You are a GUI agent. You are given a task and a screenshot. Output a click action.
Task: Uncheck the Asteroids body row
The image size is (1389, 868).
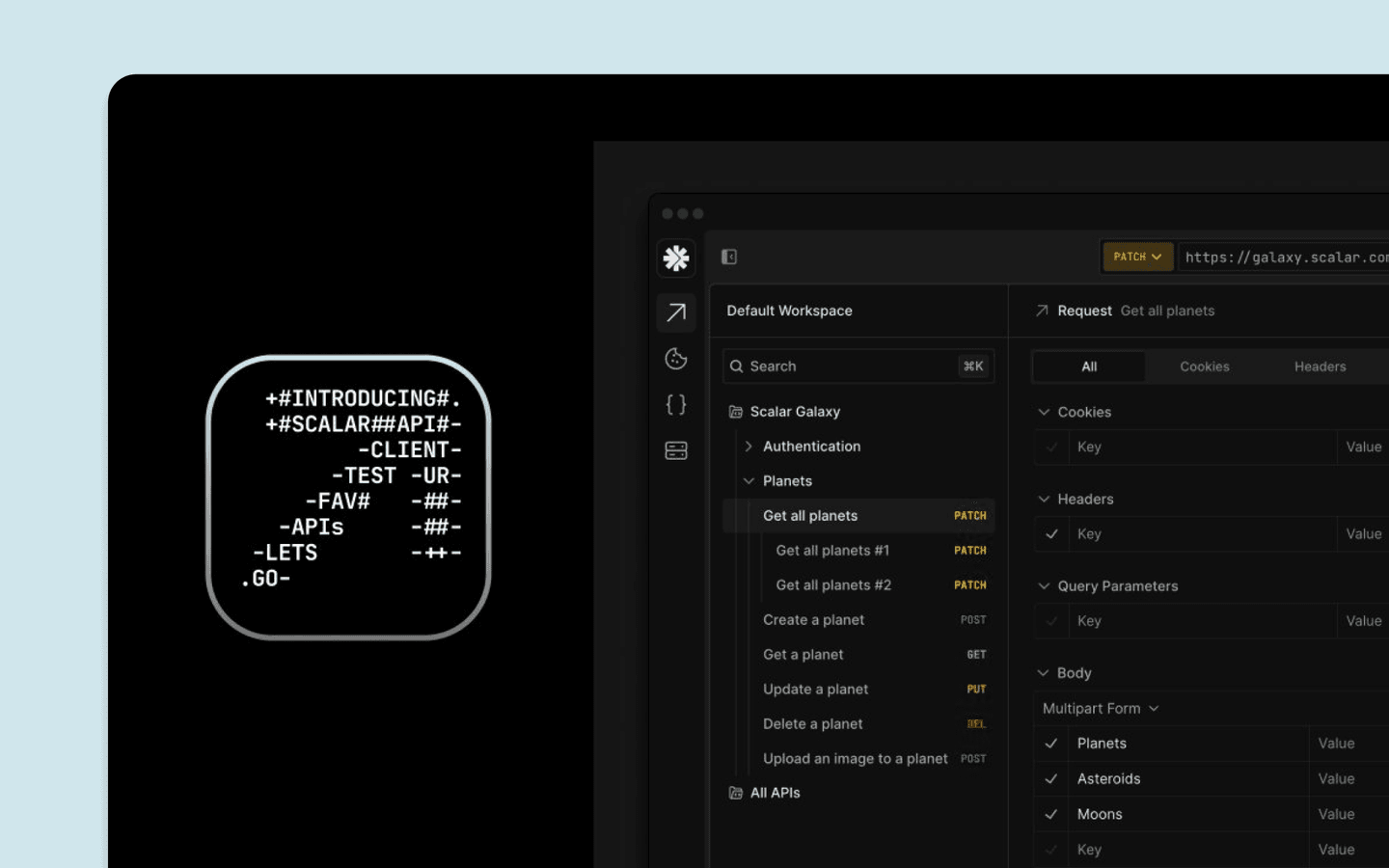pyautogui.click(x=1051, y=778)
